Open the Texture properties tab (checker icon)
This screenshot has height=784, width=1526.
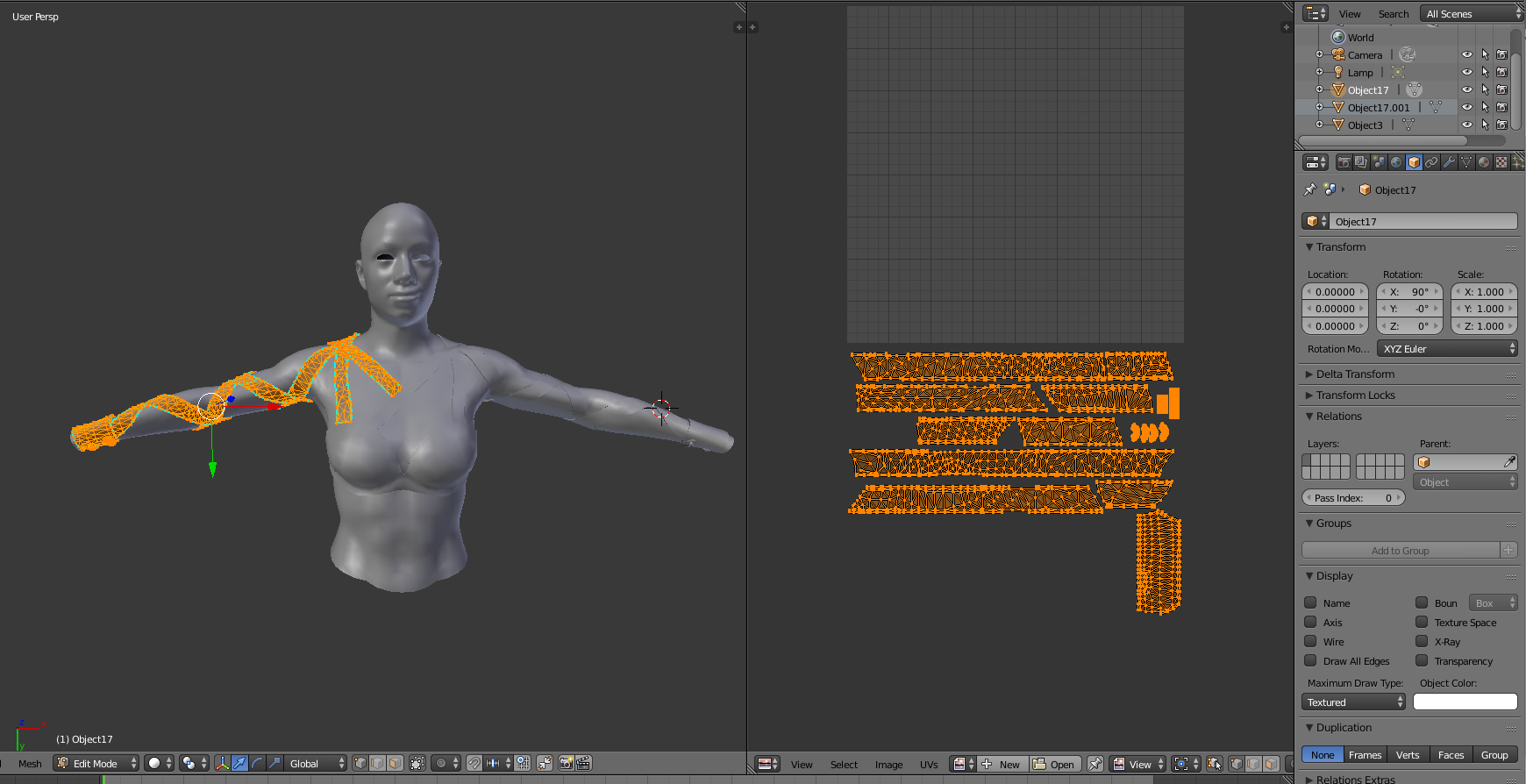pos(1501,162)
